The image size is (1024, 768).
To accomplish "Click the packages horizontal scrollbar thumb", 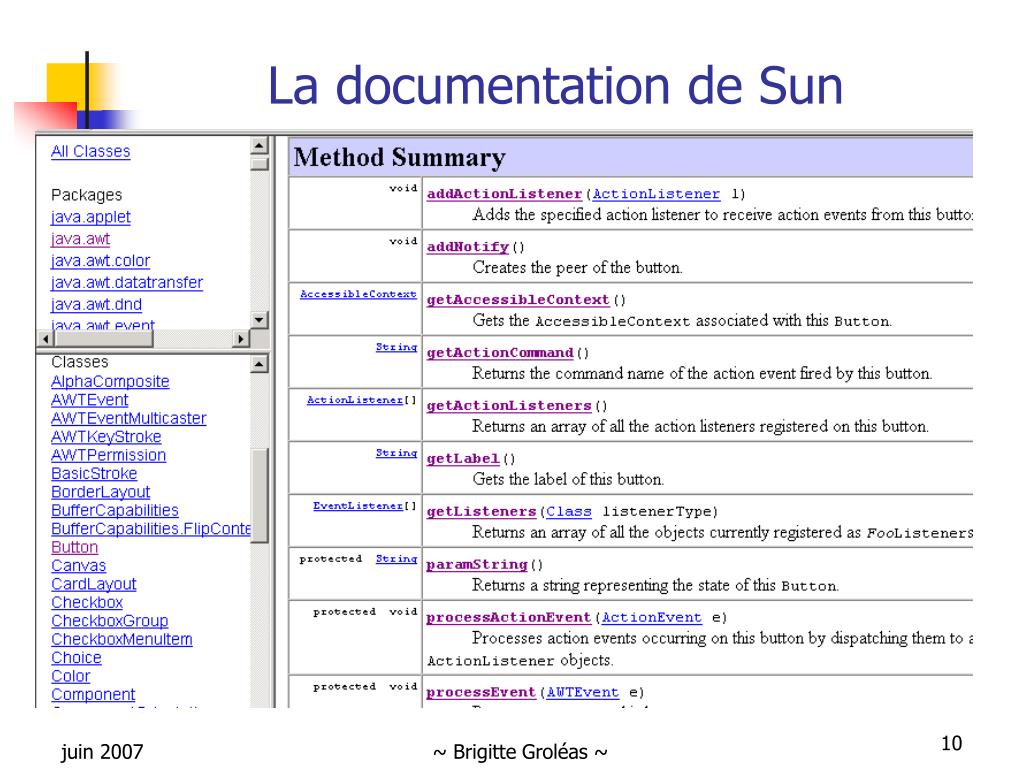I will tap(103, 339).
